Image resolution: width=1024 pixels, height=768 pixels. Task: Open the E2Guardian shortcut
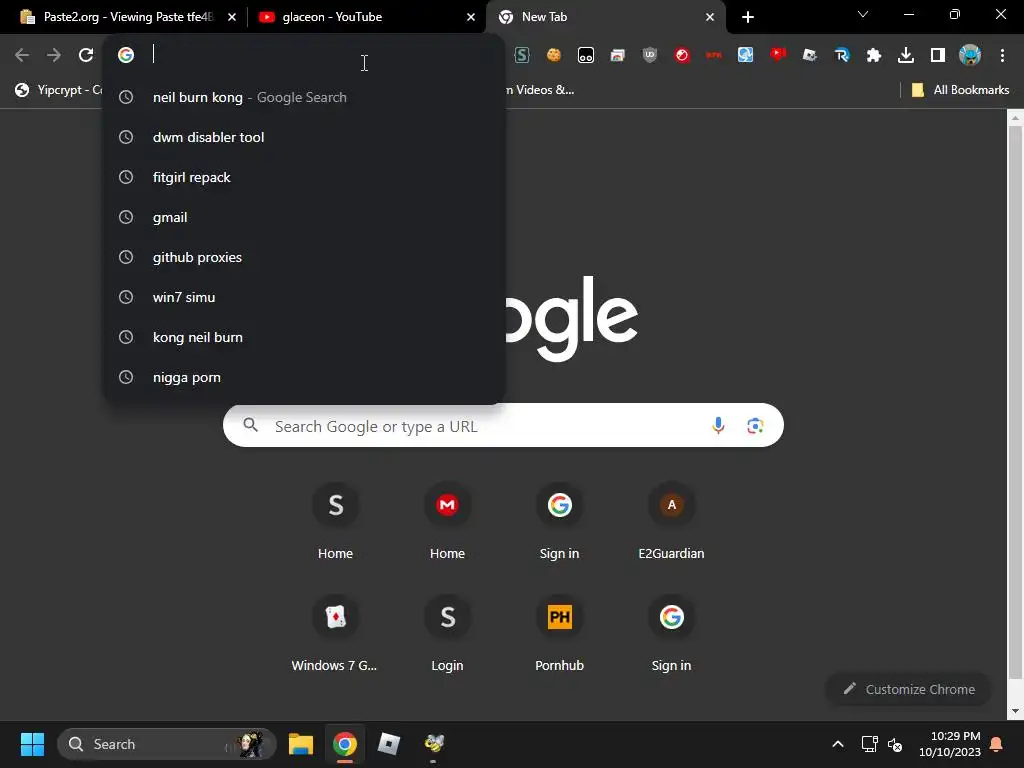click(x=671, y=521)
